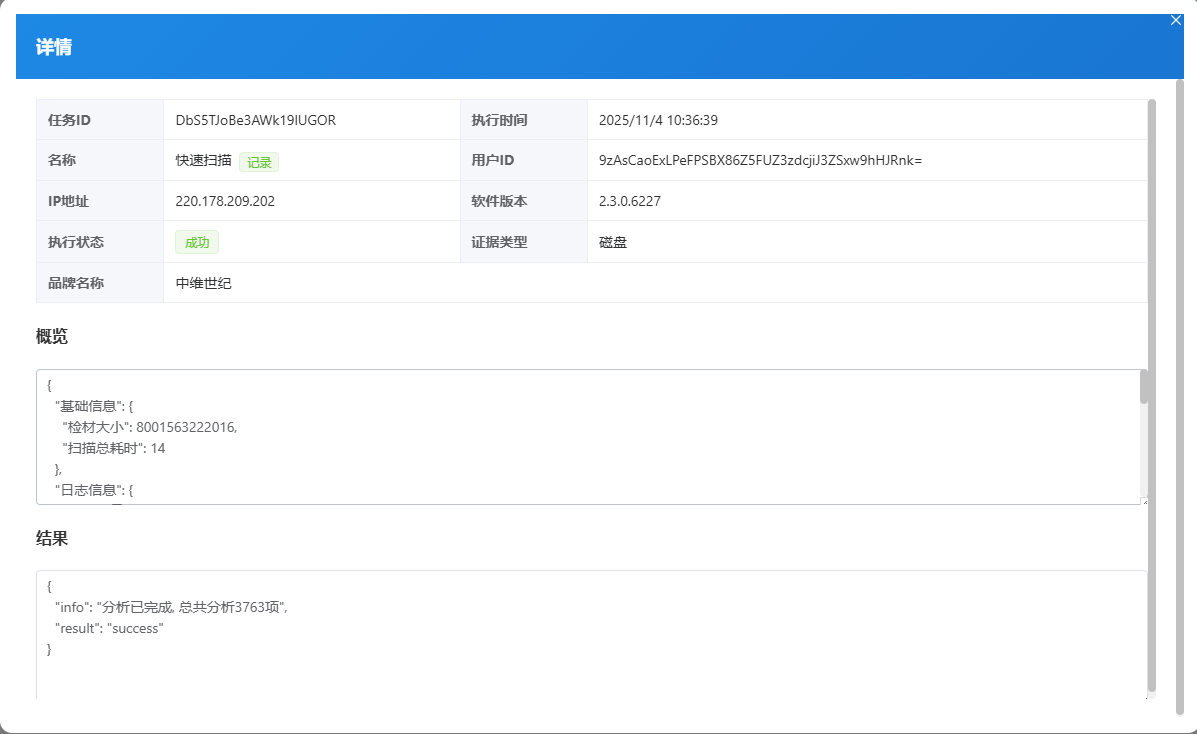The width and height of the screenshot is (1197, 734).
Task: Click the IP address 220.178.209.202
Action: tap(225, 201)
